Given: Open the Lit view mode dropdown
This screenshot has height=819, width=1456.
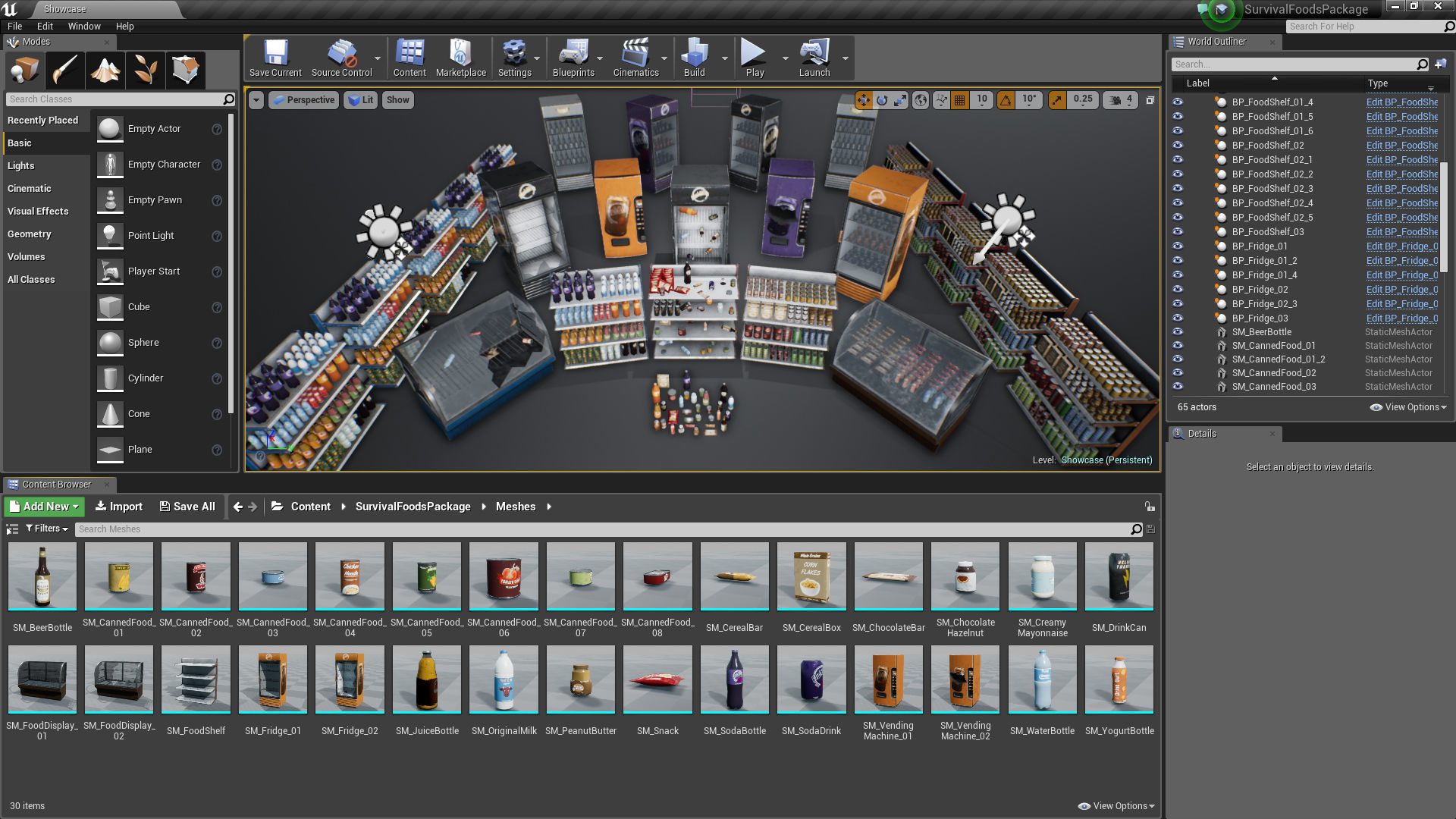Looking at the screenshot, I should pyautogui.click(x=361, y=99).
